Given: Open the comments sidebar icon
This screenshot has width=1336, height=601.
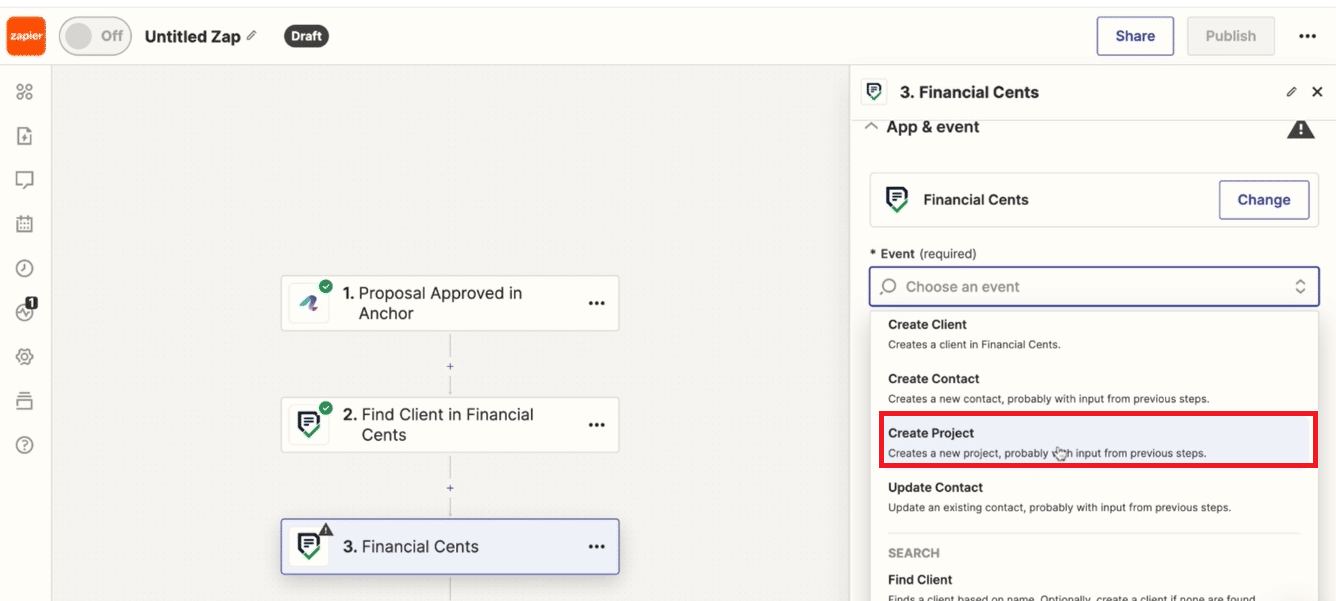Looking at the screenshot, I should coord(25,180).
